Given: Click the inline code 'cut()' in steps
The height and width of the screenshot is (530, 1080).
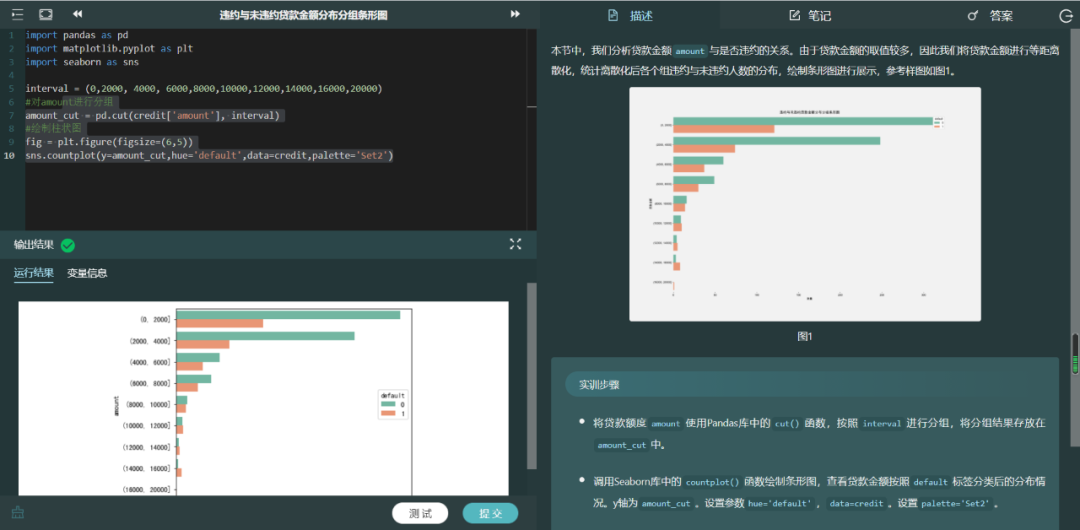Looking at the screenshot, I should pos(787,423).
